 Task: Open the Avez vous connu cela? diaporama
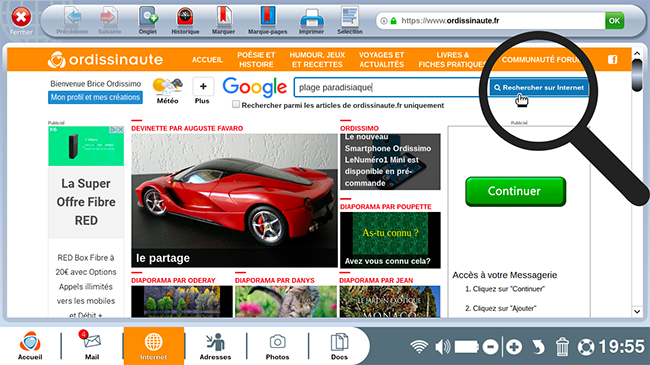tap(390, 240)
